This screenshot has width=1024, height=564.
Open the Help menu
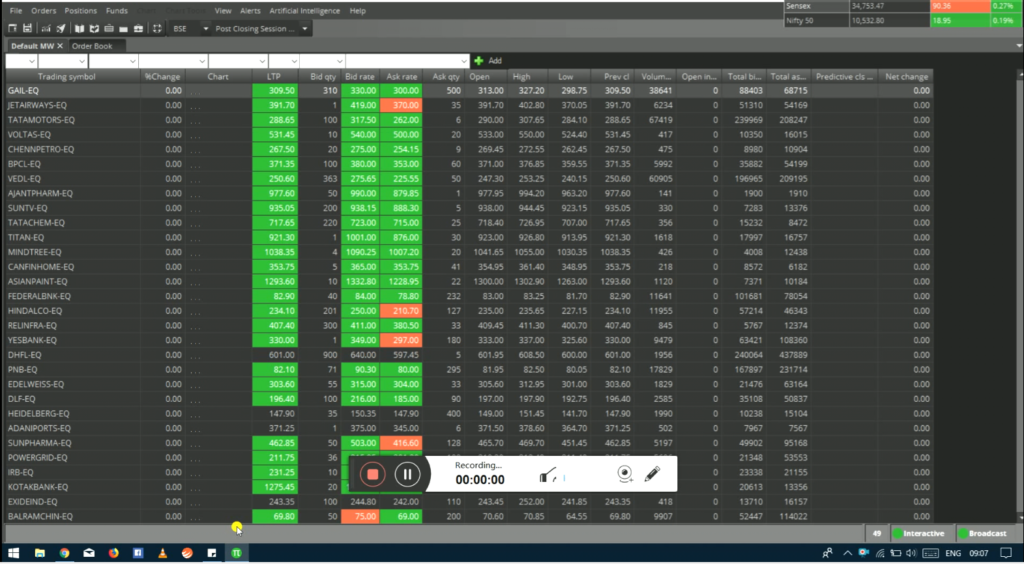click(x=357, y=10)
